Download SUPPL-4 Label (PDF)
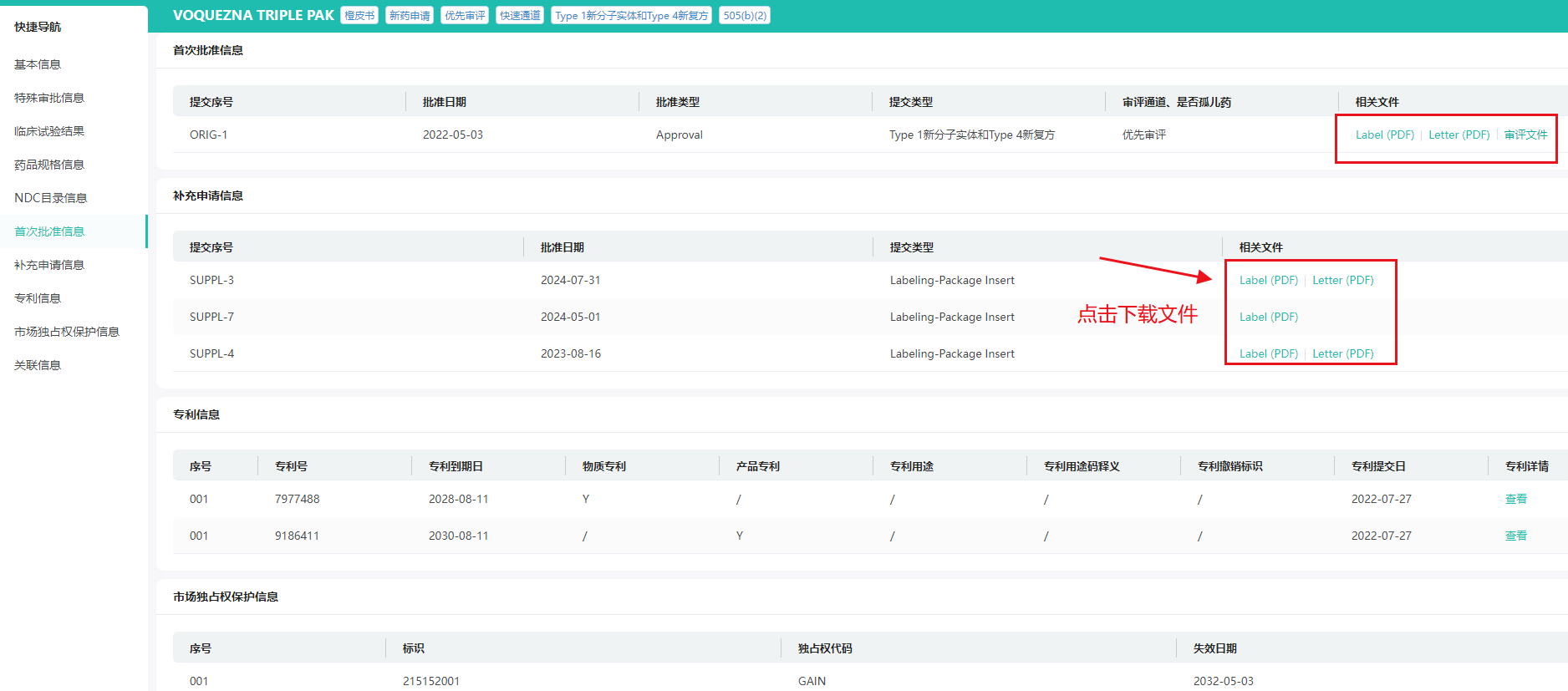This screenshot has width=1568, height=691. point(1269,353)
